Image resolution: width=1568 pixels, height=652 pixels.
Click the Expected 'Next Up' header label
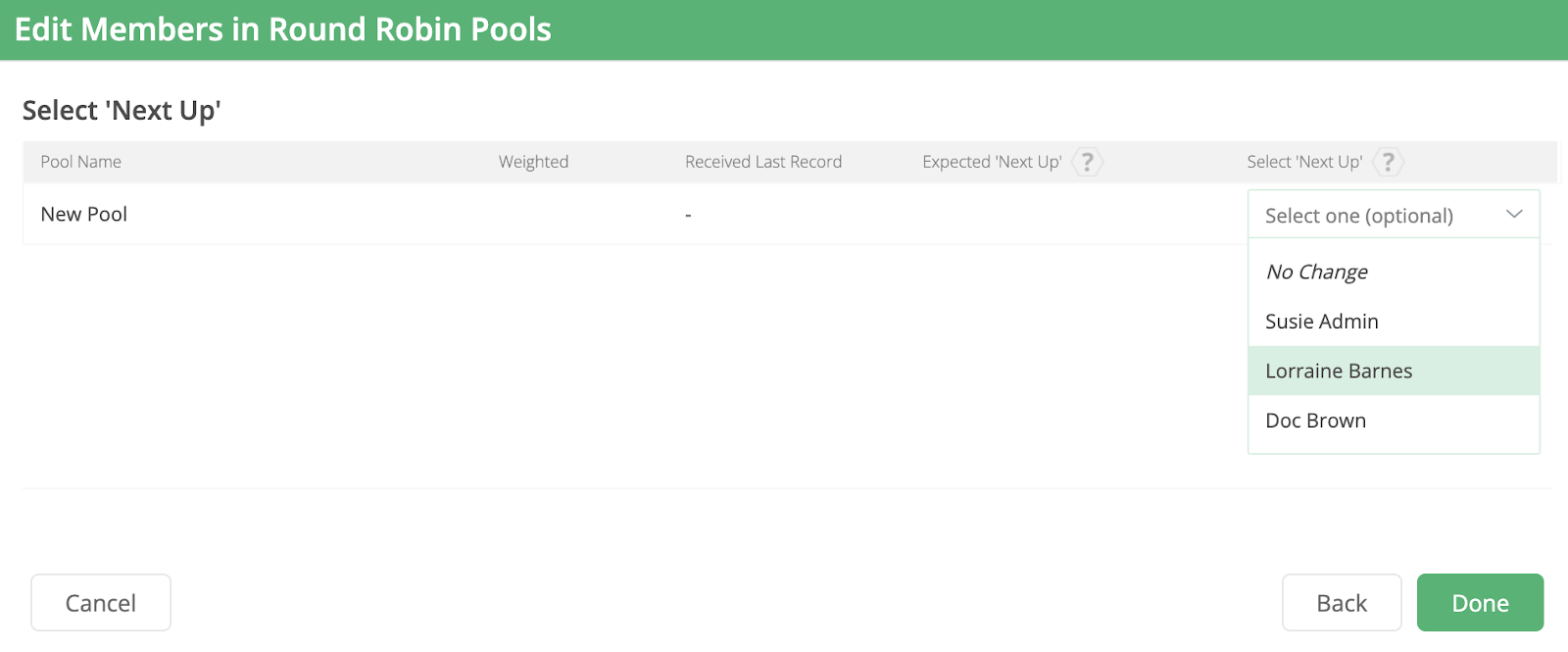click(x=991, y=162)
